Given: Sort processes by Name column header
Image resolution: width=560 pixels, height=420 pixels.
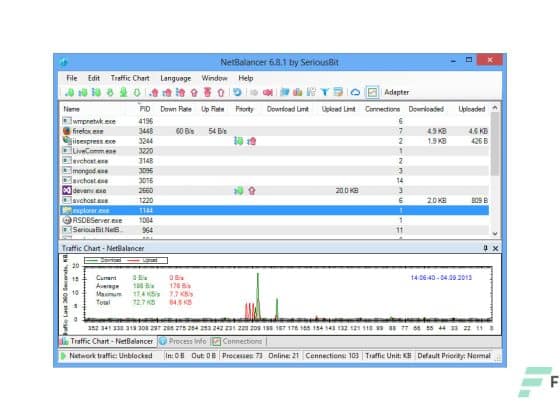Looking at the screenshot, I should pyautogui.click(x=71, y=109).
